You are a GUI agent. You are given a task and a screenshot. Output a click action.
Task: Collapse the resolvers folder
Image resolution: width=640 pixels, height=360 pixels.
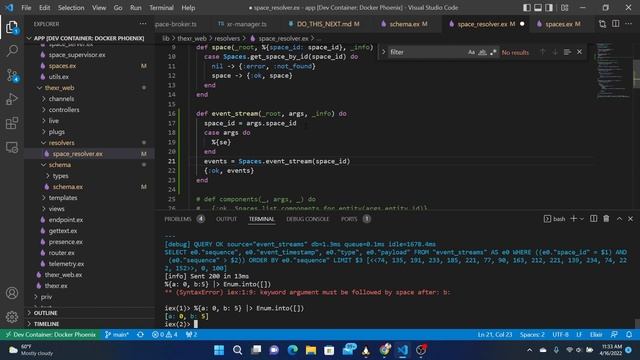point(62,143)
